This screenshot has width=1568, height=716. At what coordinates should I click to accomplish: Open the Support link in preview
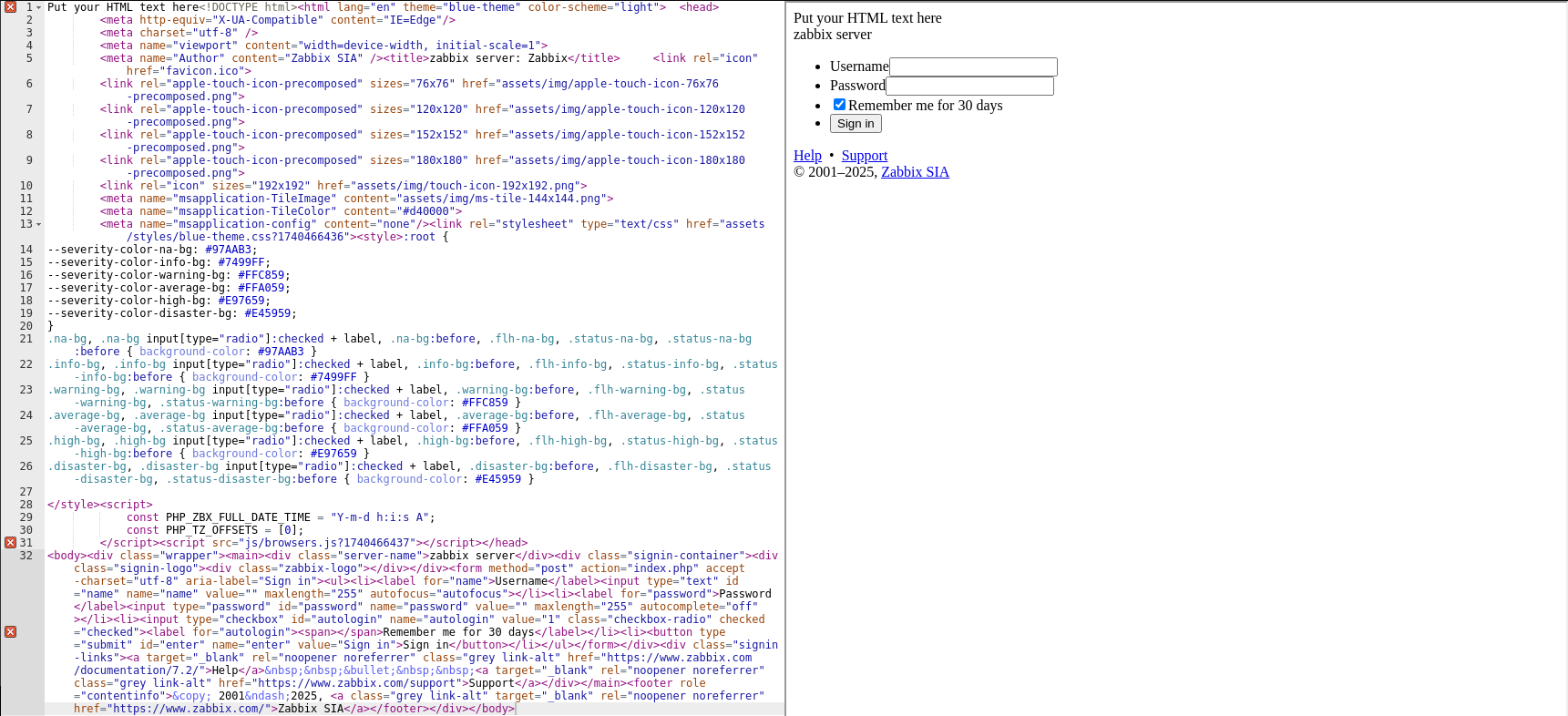click(864, 156)
